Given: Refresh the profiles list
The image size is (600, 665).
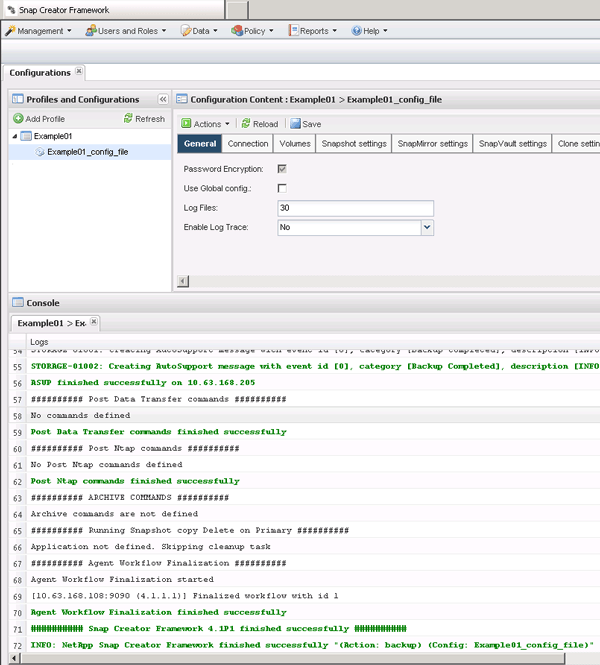Looking at the screenshot, I should (x=143, y=118).
